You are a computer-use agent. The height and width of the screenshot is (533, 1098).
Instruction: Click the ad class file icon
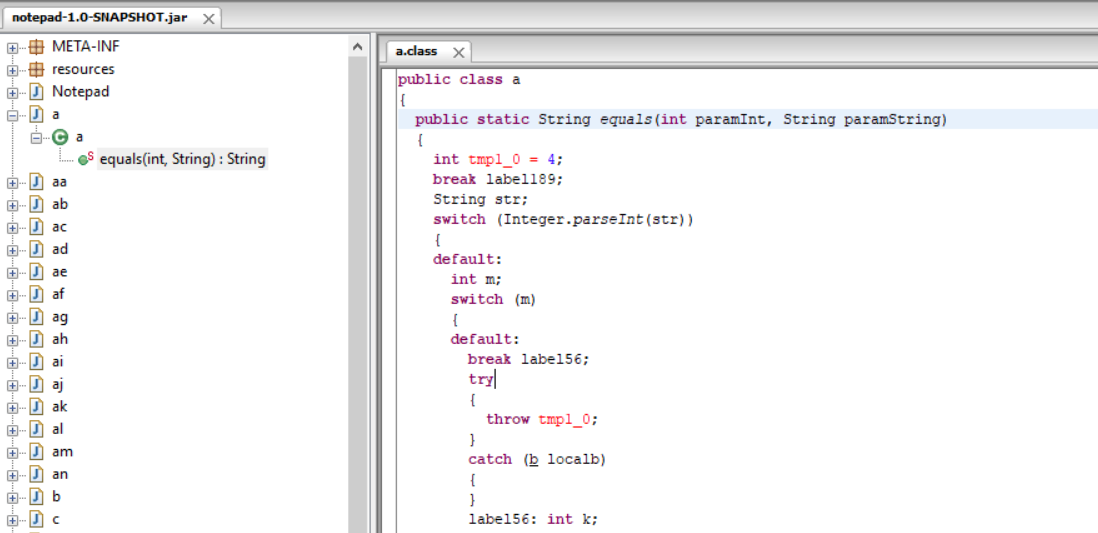pos(36,249)
